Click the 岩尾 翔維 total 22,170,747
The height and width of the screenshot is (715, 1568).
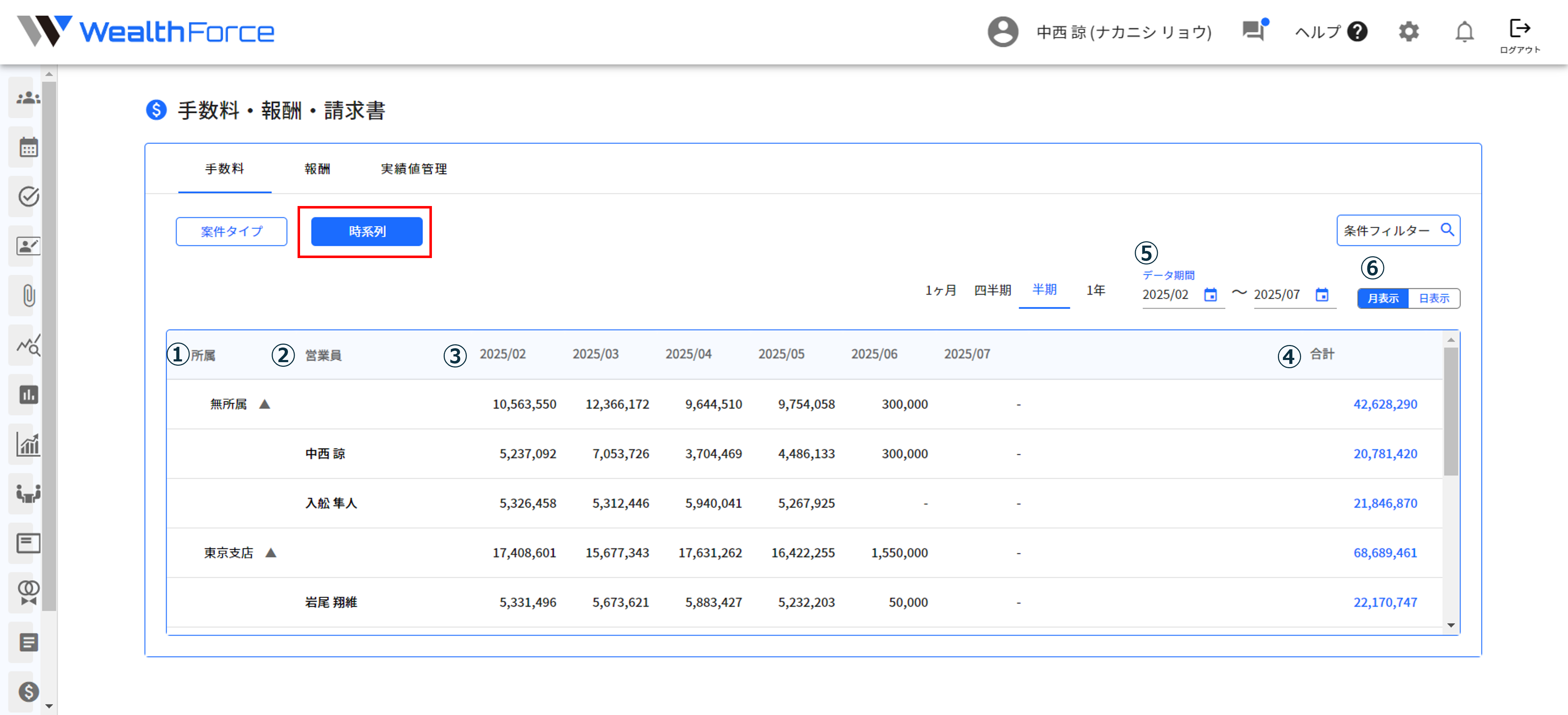pos(1385,602)
